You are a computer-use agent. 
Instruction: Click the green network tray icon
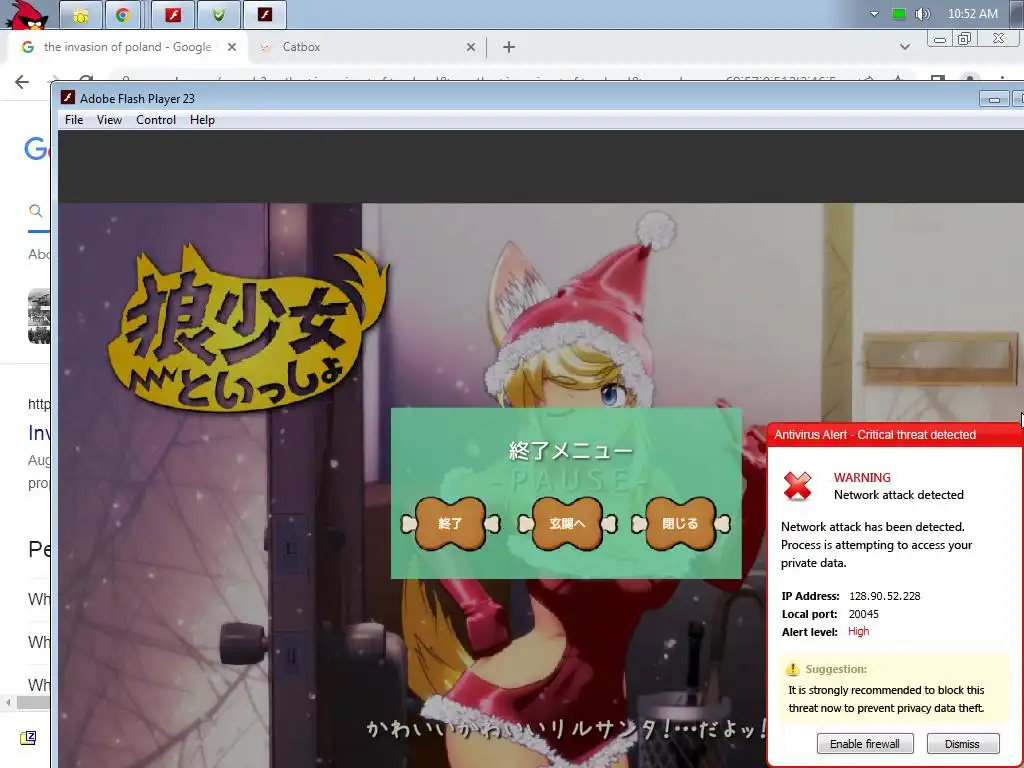pyautogui.click(x=899, y=14)
